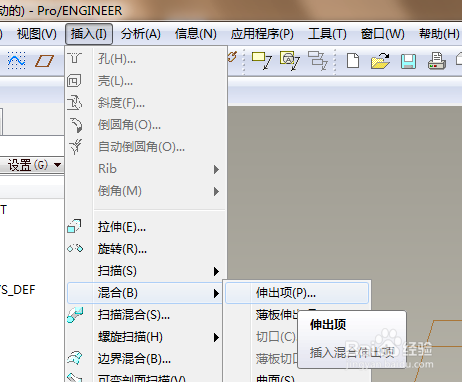
Task: Expand the 螺旋扫描(H) submenu
Action: (x=145, y=337)
